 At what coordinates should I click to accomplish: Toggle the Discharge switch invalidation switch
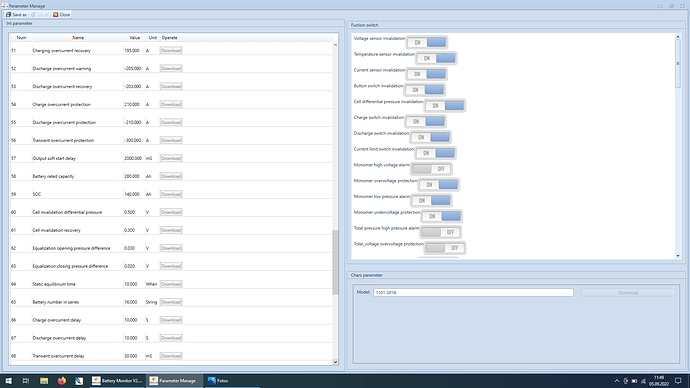click(430, 137)
